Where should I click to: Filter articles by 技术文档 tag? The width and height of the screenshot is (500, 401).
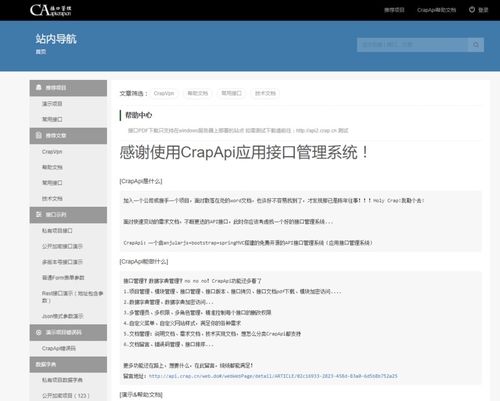pos(265,93)
